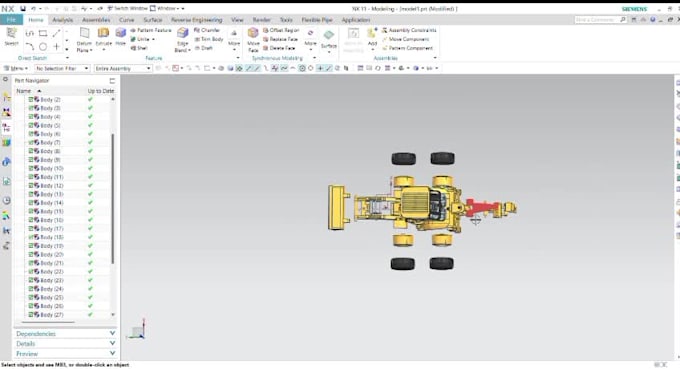Expand the Dependencies panel

[x=65, y=333]
